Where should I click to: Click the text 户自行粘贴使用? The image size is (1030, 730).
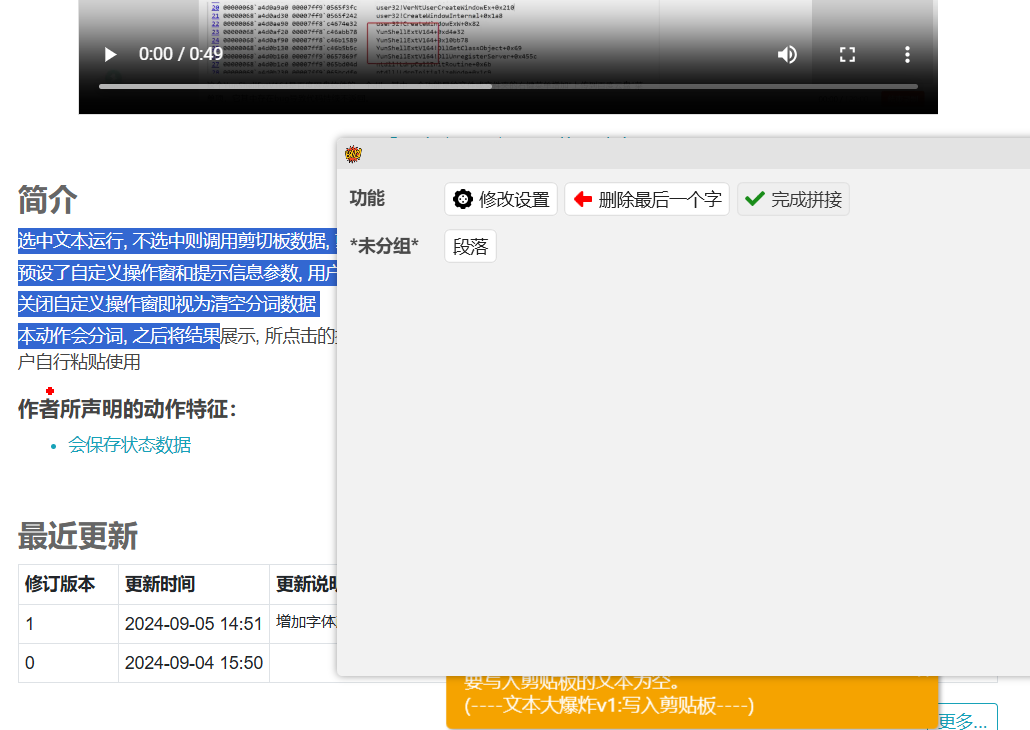coord(79,362)
